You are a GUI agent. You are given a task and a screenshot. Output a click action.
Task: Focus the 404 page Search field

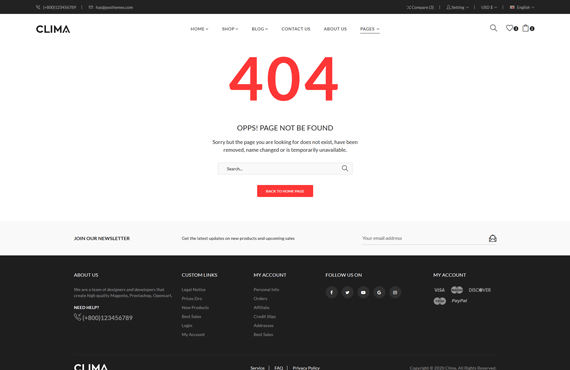tap(279, 169)
